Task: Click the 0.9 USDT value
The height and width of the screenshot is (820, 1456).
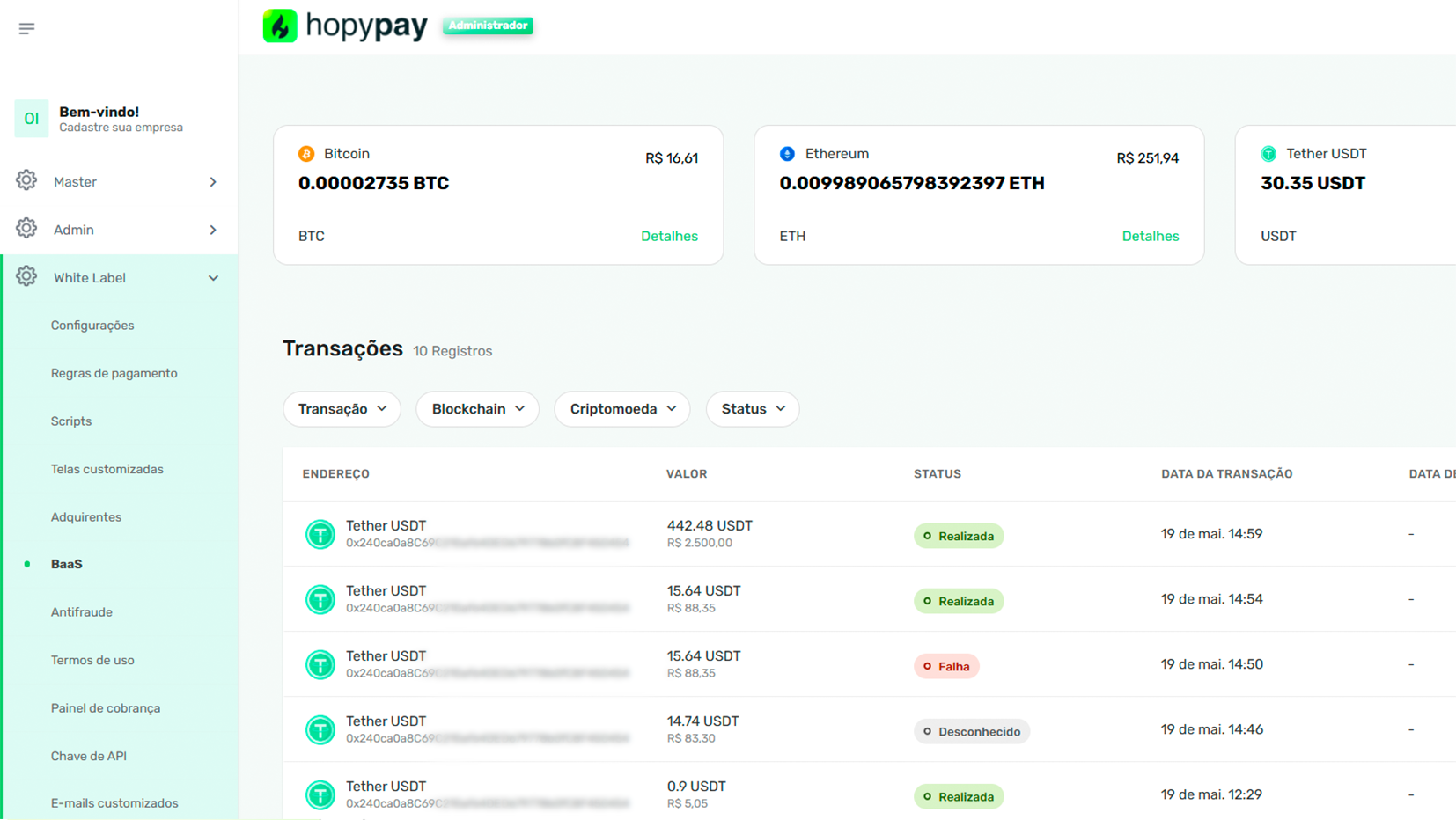Action: tap(696, 787)
